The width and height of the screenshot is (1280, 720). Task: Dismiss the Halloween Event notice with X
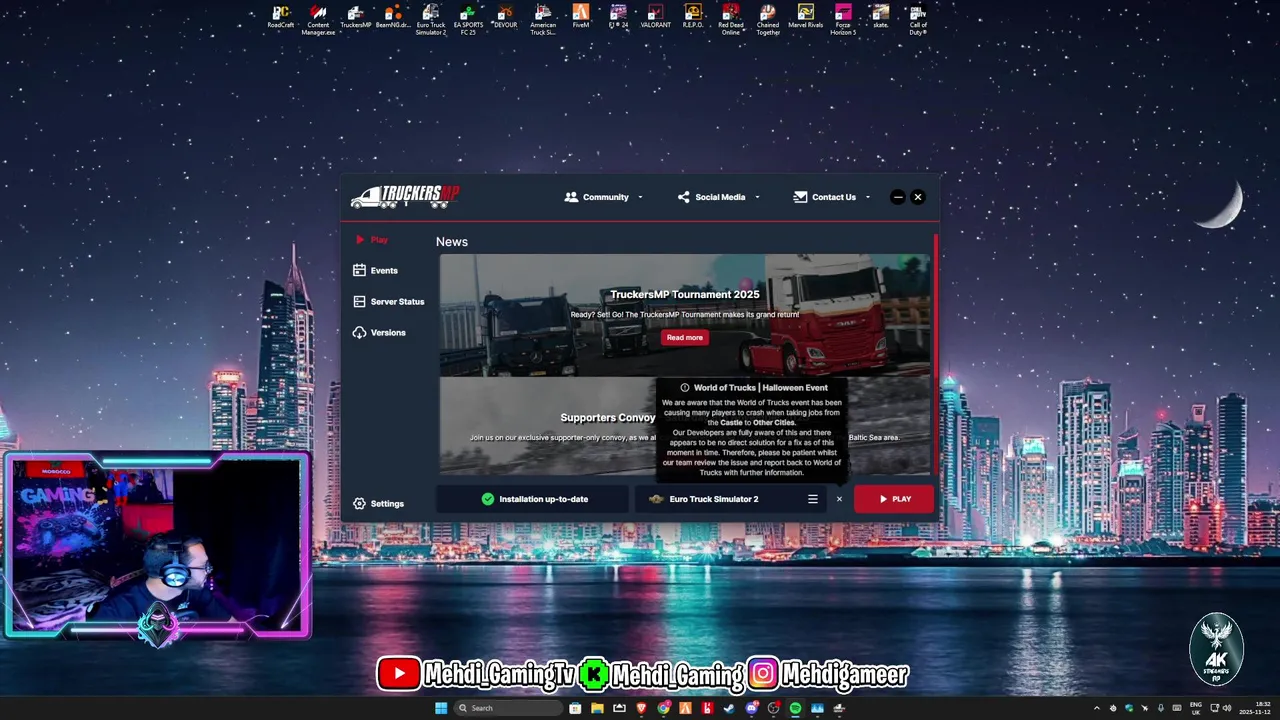pos(839,499)
